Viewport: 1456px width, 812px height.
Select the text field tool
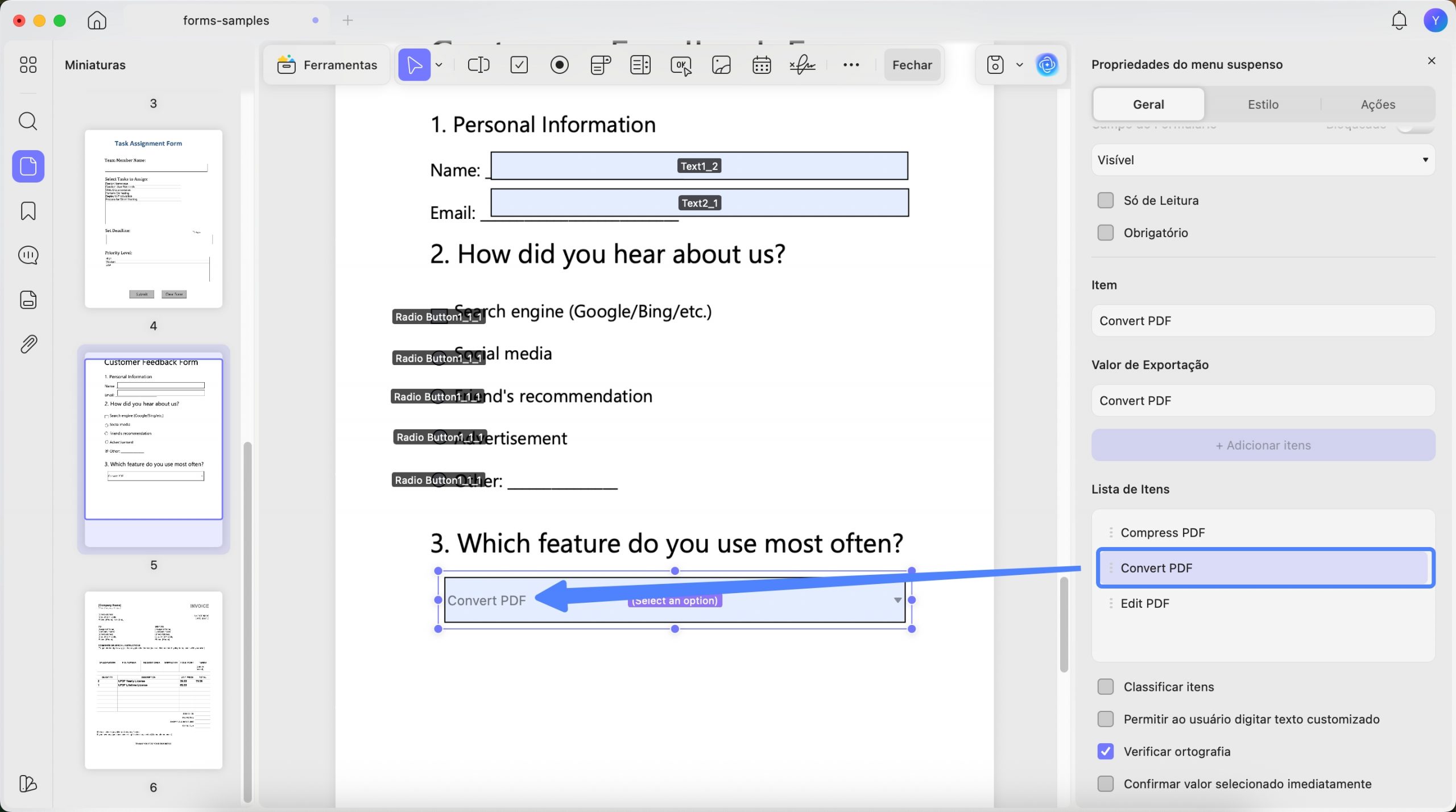point(478,65)
